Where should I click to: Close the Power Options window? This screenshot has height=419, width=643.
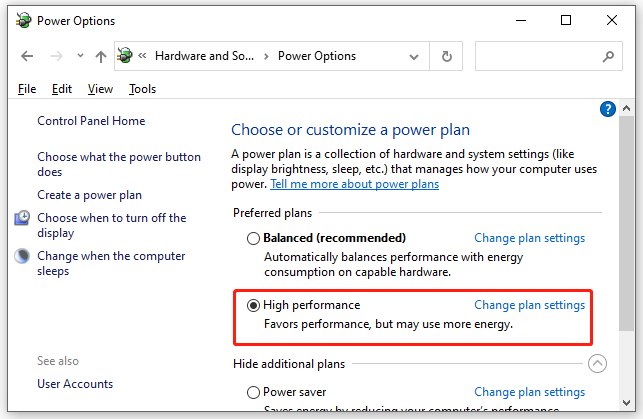point(612,20)
